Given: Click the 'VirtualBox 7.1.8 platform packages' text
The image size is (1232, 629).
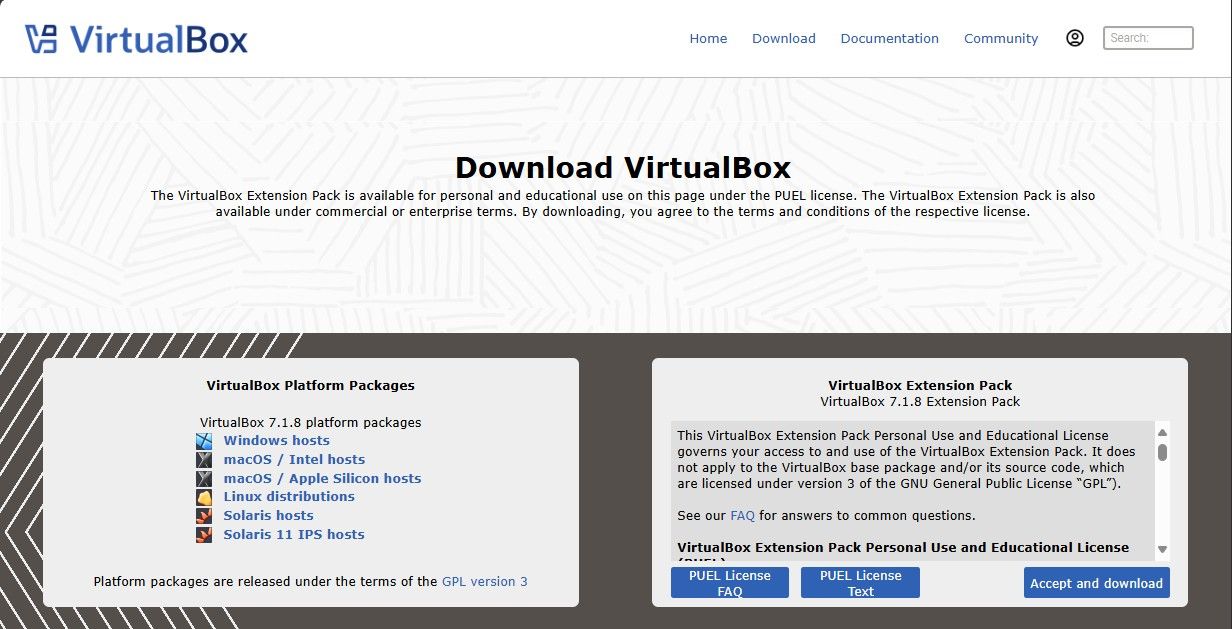Looking at the screenshot, I should point(311,423).
